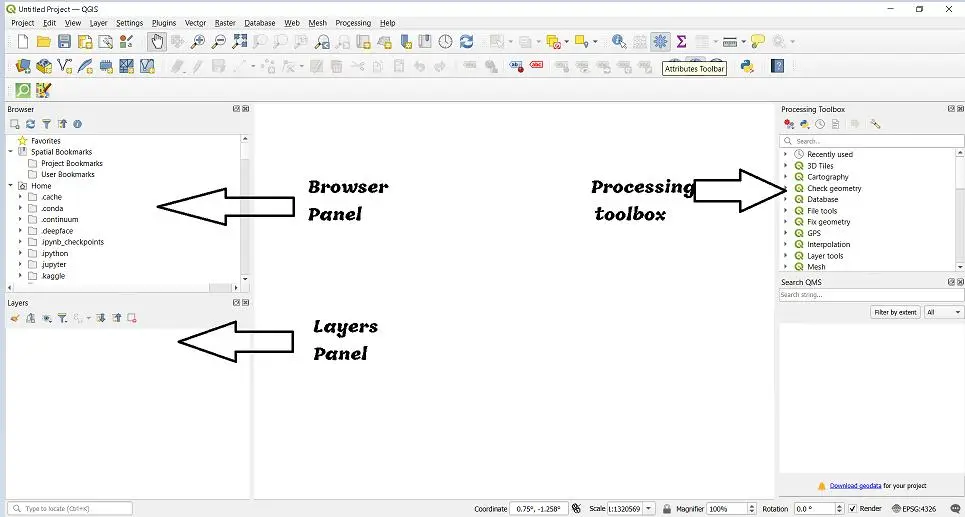Open the 'All' dropdown in Search QMS

943,312
